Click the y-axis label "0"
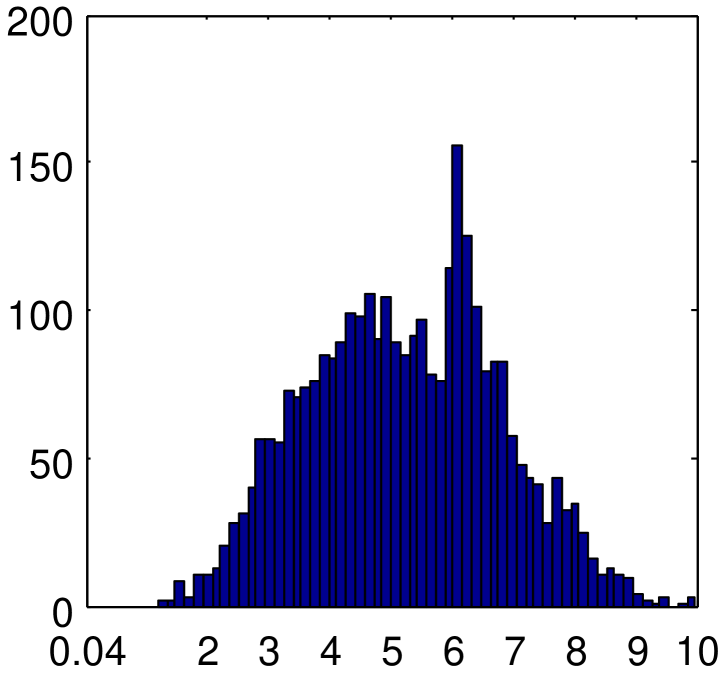Viewport: 723px width, 674px height. pyautogui.click(x=63, y=614)
